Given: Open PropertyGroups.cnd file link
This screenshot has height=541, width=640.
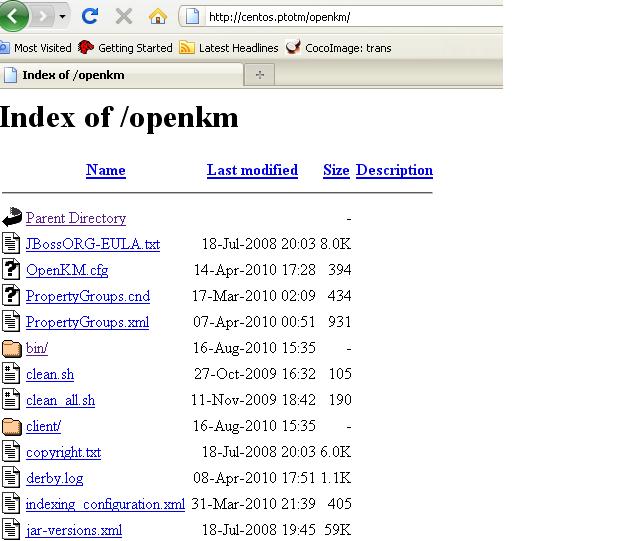Looking at the screenshot, I should coord(88,296).
